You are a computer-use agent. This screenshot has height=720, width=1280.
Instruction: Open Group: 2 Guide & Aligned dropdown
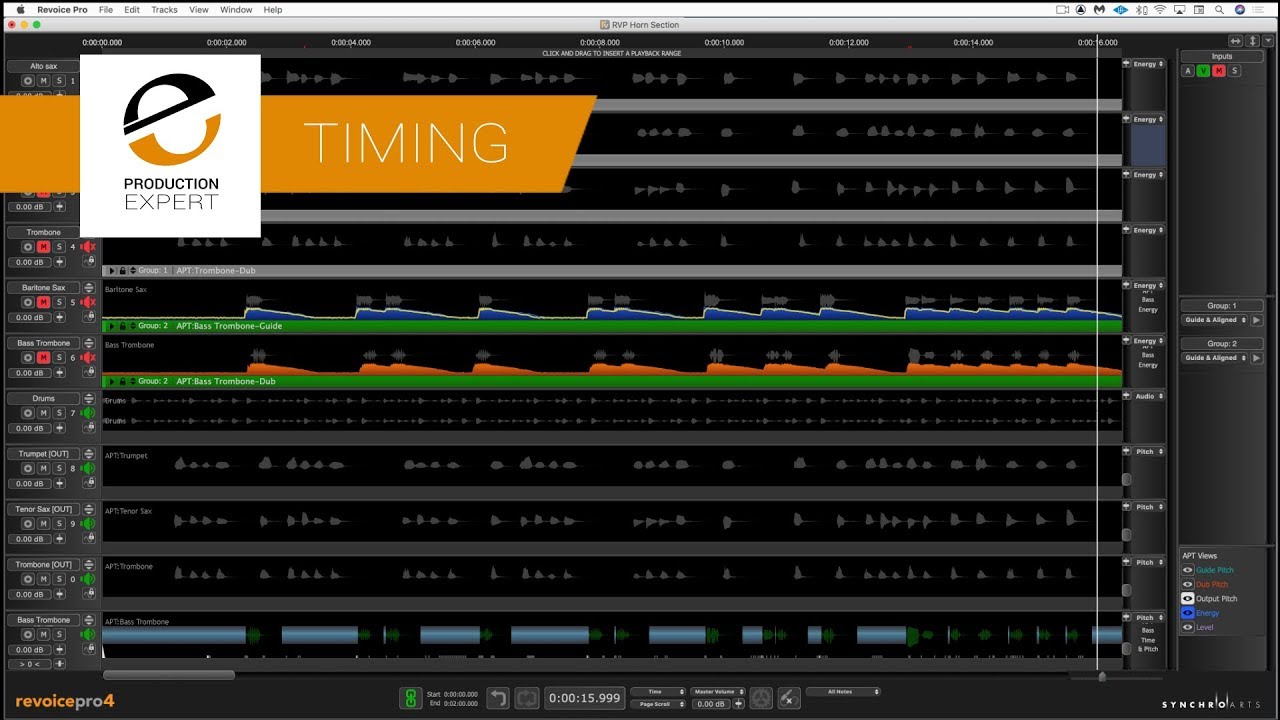coord(1213,358)
